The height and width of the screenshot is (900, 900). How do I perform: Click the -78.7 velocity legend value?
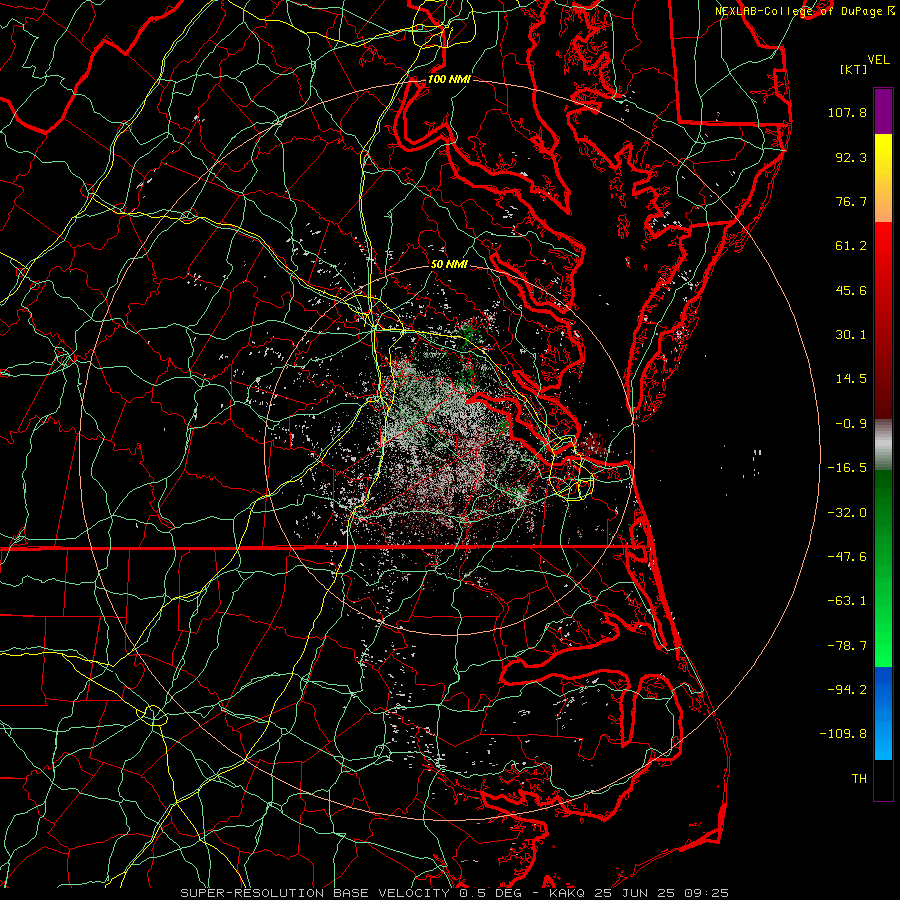click(x=847, y=646)
